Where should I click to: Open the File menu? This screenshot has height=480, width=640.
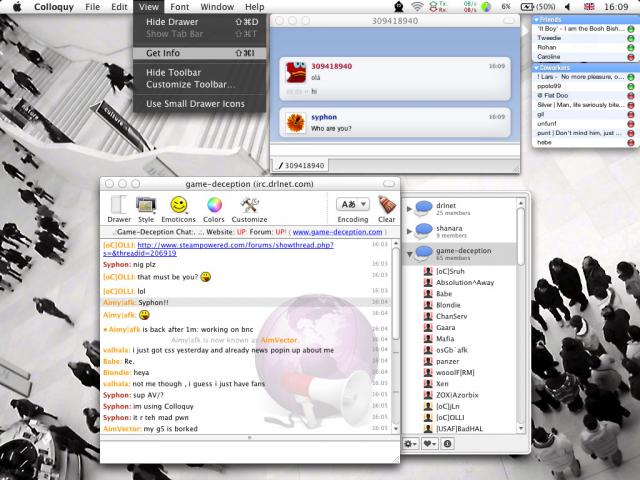92,7
